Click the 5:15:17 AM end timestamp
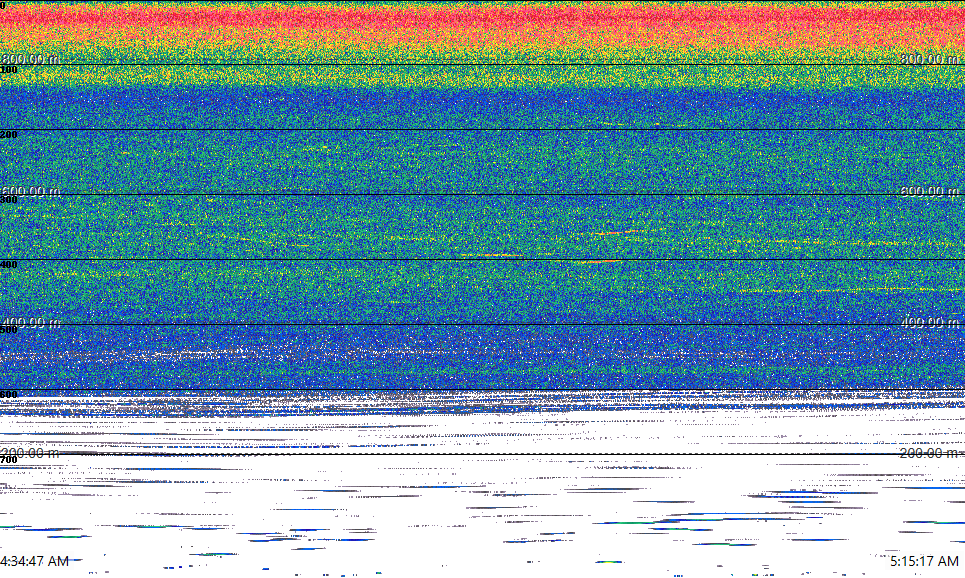Viewport: 965px width, 578px height. point(926,561)
